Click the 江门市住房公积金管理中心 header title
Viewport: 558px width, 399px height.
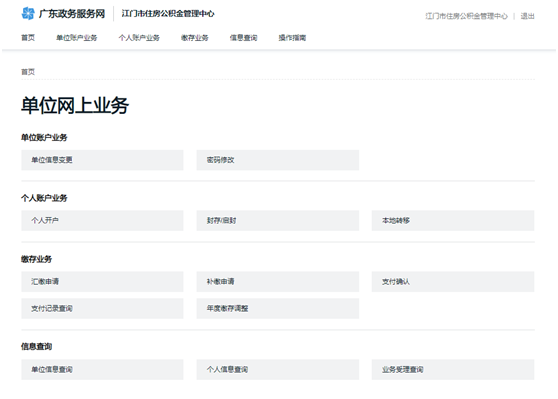168,14
